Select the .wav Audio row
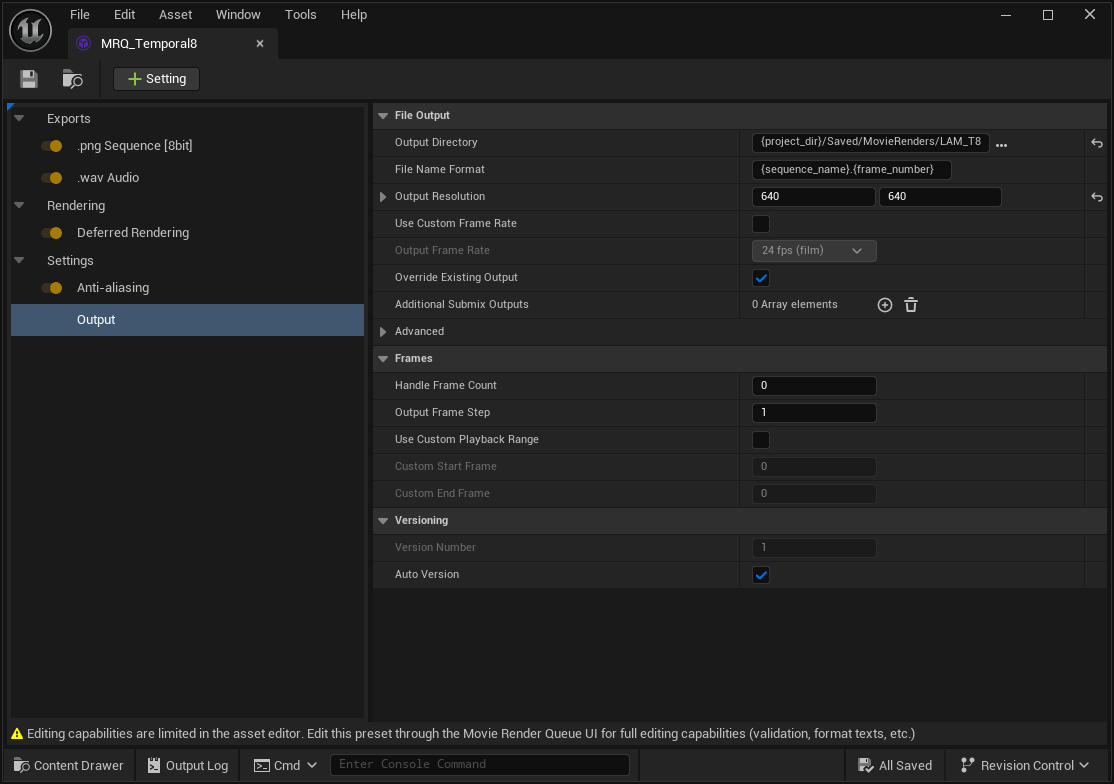The width and height of the screenshot is (1114, 784). [188, 178]
